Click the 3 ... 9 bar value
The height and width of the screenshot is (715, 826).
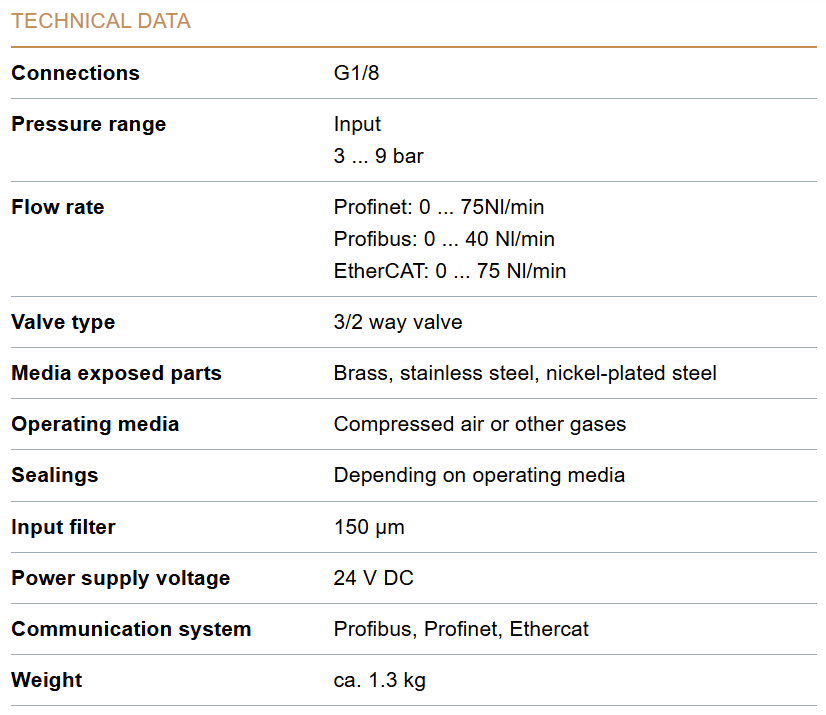tap(378, 156)
